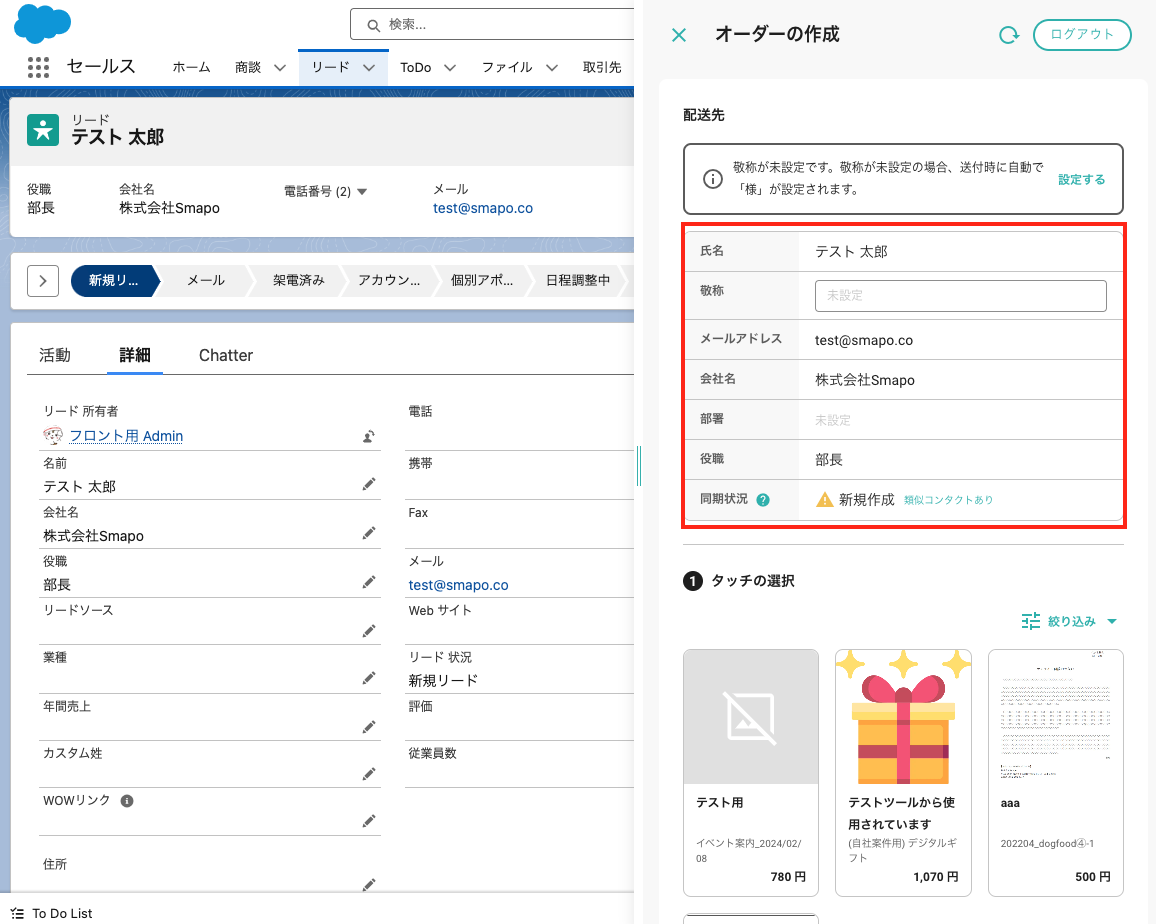Screen dimensions: 1156x924
Task: Expand the ファイル tab dropdown chevron
Action: 551,68
